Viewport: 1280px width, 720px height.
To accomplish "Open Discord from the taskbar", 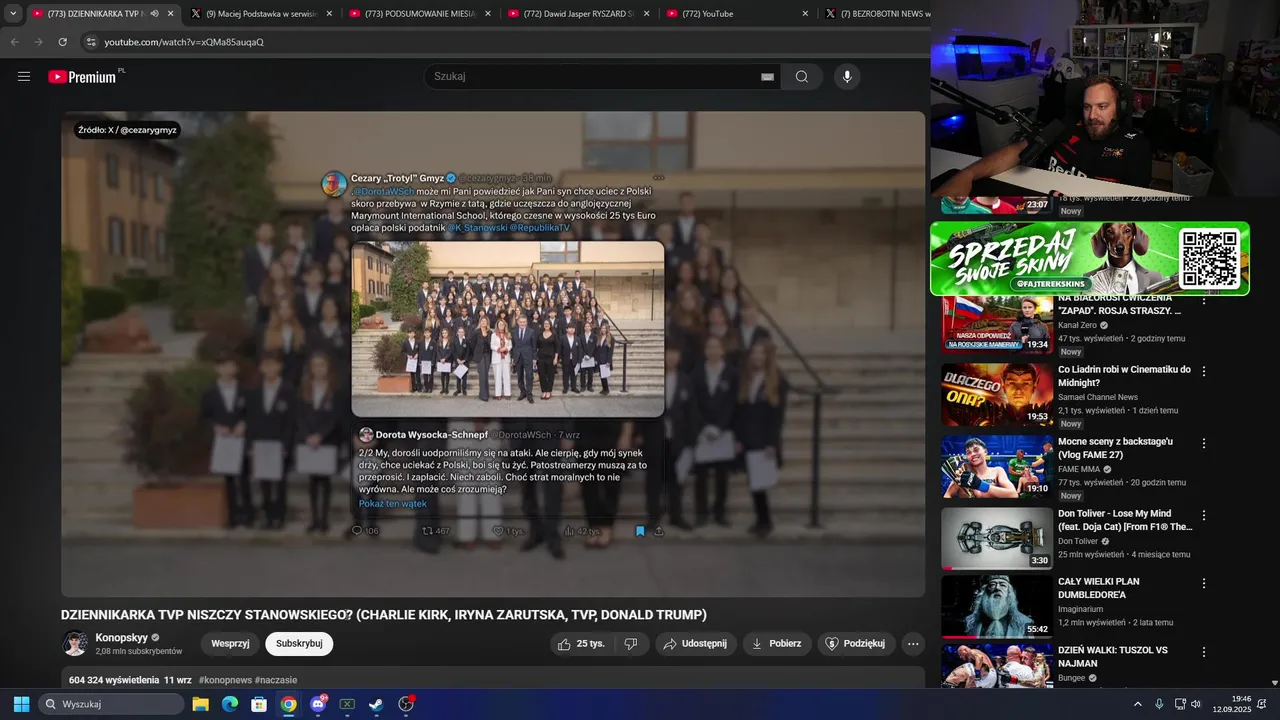I will coord(318,704).
